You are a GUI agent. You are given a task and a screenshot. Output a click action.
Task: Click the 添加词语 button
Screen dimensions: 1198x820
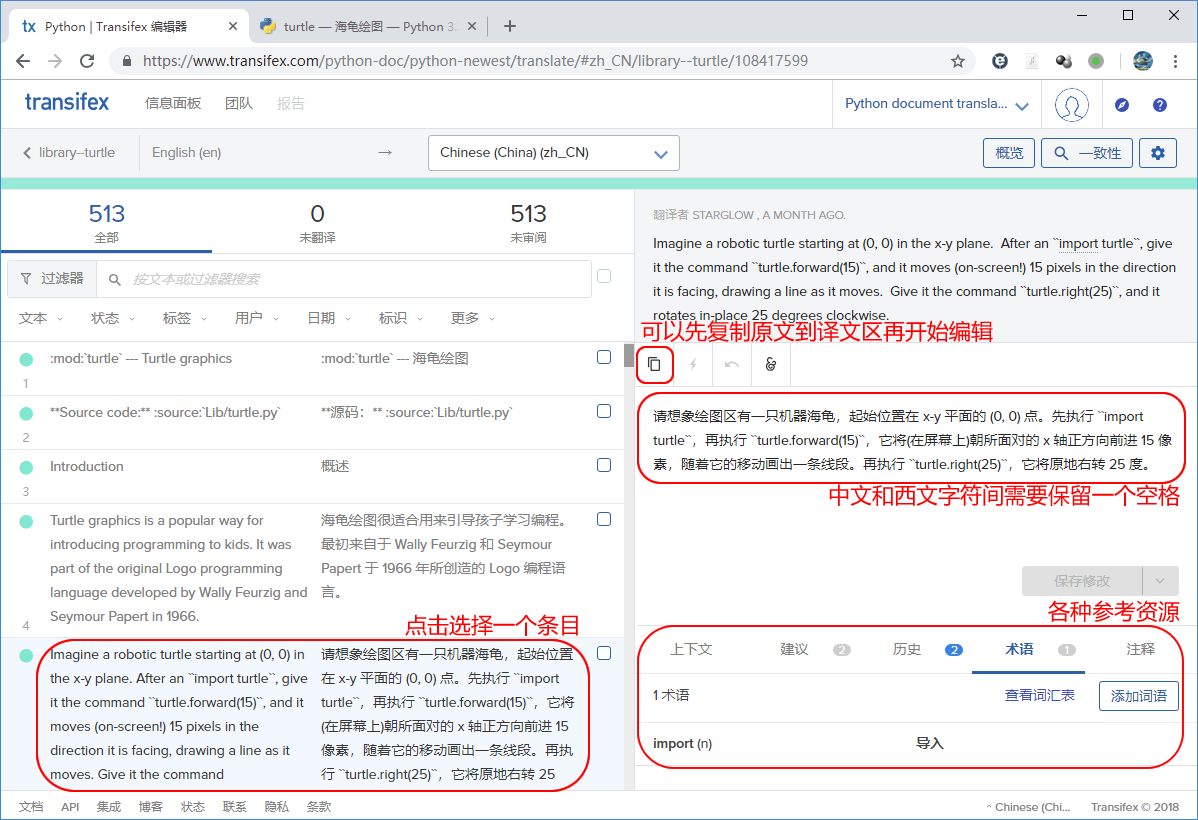coord(1138,696)
